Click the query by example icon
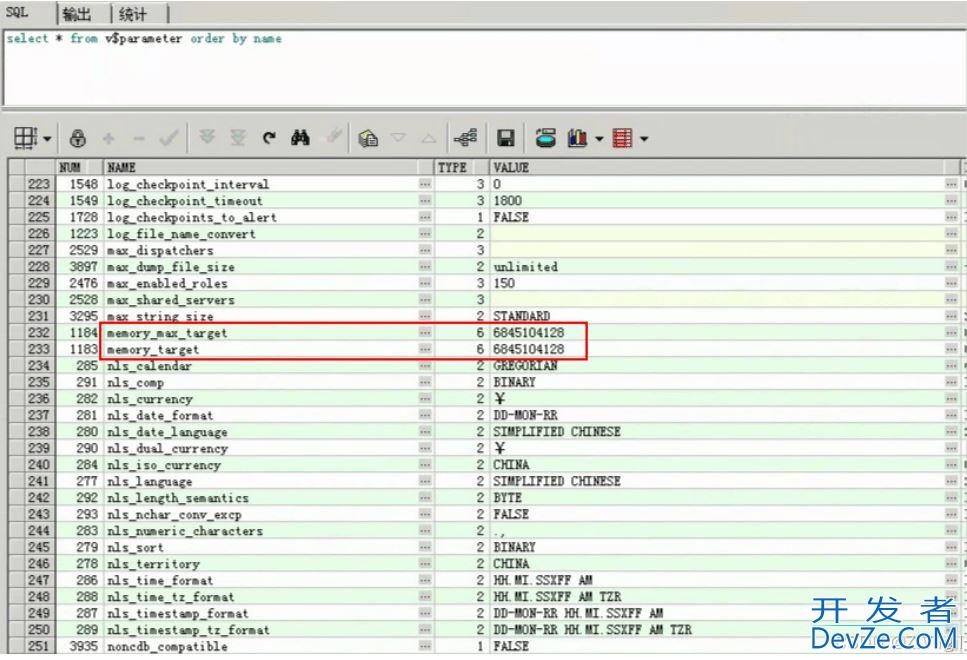Image resolution: width=967 pixels, height=660 pixels. click(x=368, y=138)
